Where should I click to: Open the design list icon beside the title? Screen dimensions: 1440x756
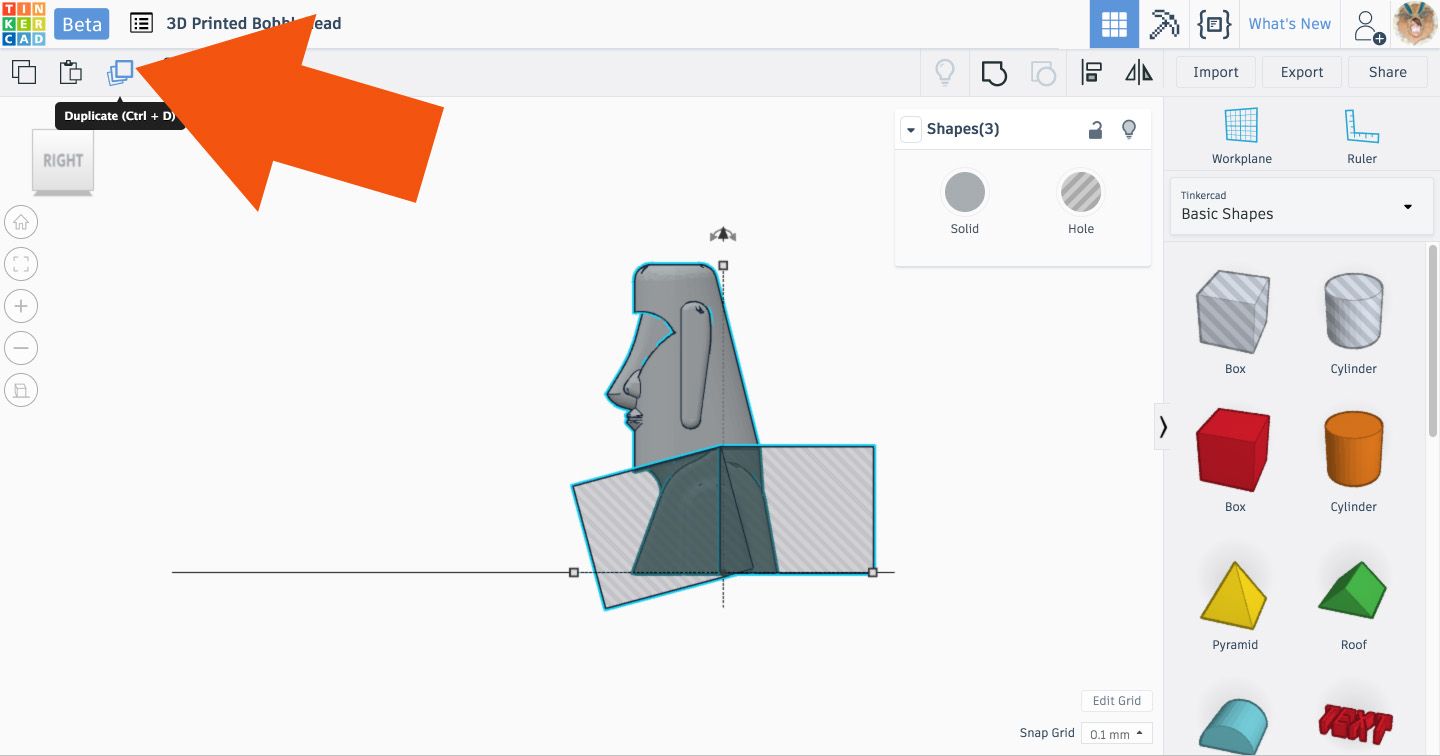point(142,23)
